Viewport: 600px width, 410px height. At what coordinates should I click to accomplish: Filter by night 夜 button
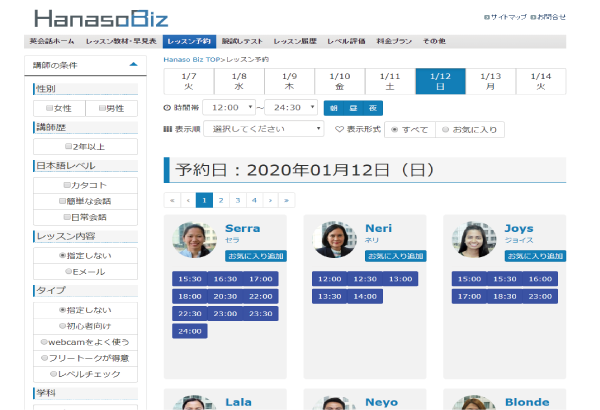click(x=373, y=108)
